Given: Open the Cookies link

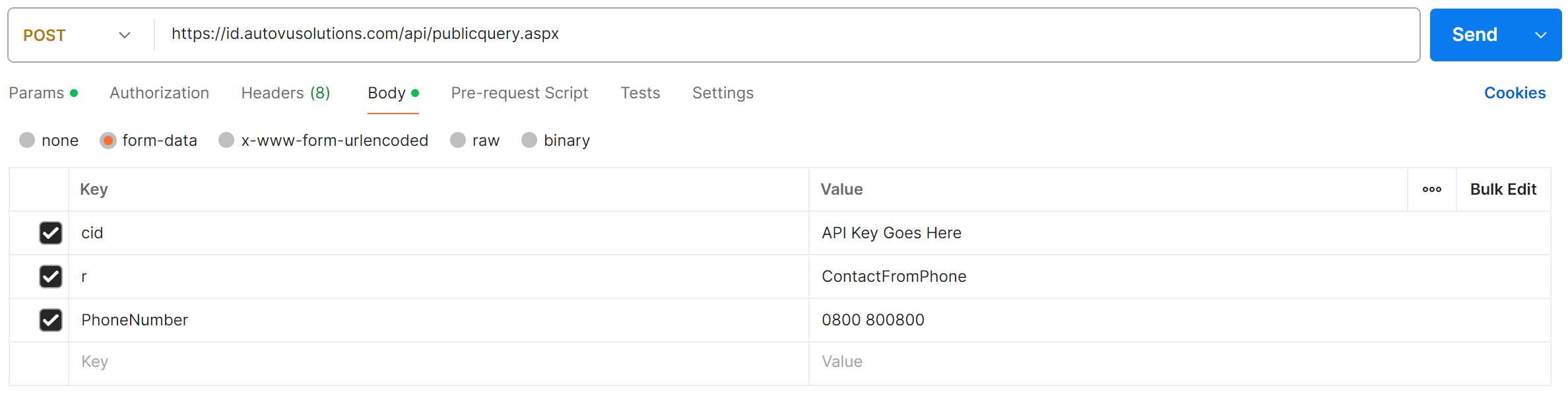Looking at the screenshot, I should click(1515, 93).
